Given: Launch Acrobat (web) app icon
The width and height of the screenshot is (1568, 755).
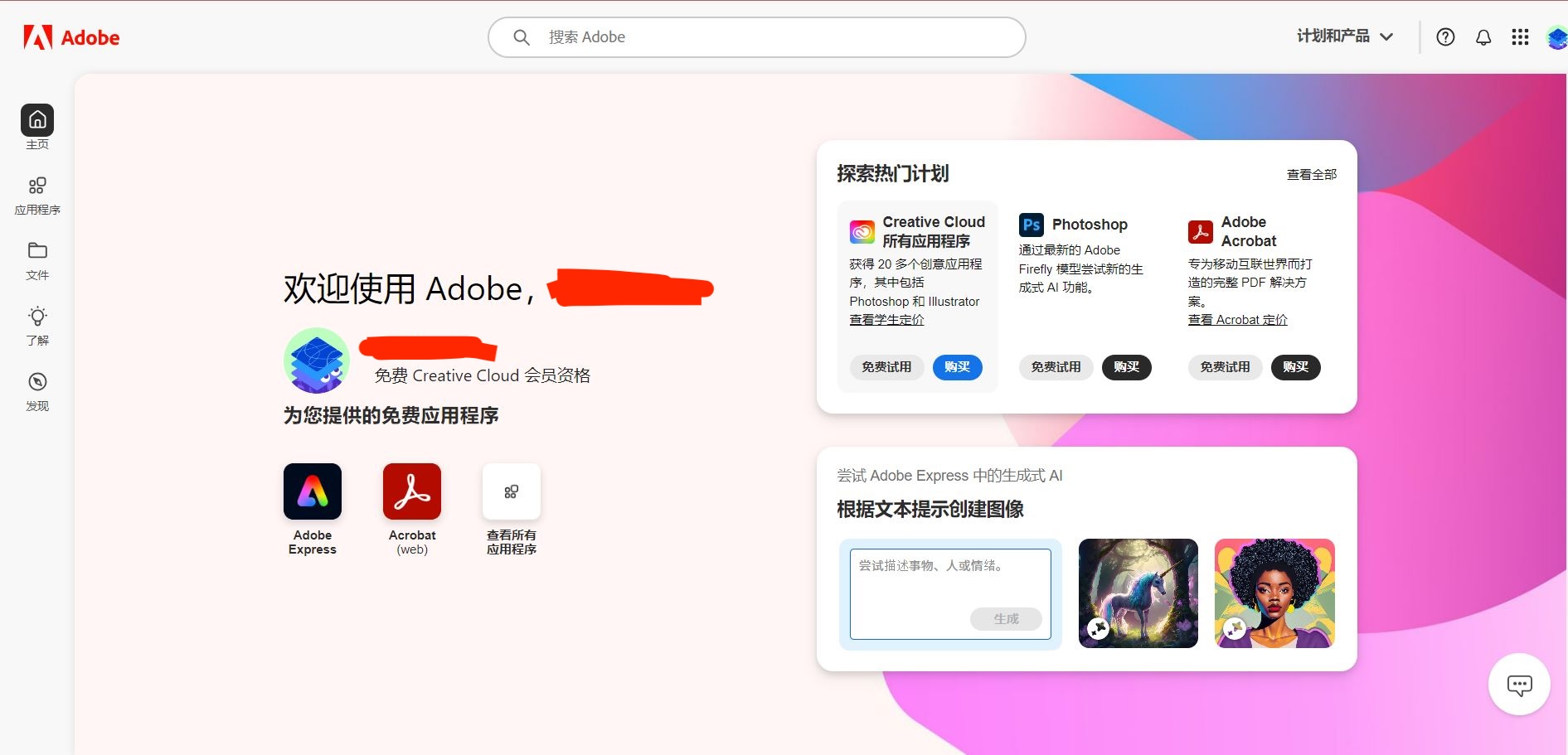Looking at the screenshot, I should [412, 491].
